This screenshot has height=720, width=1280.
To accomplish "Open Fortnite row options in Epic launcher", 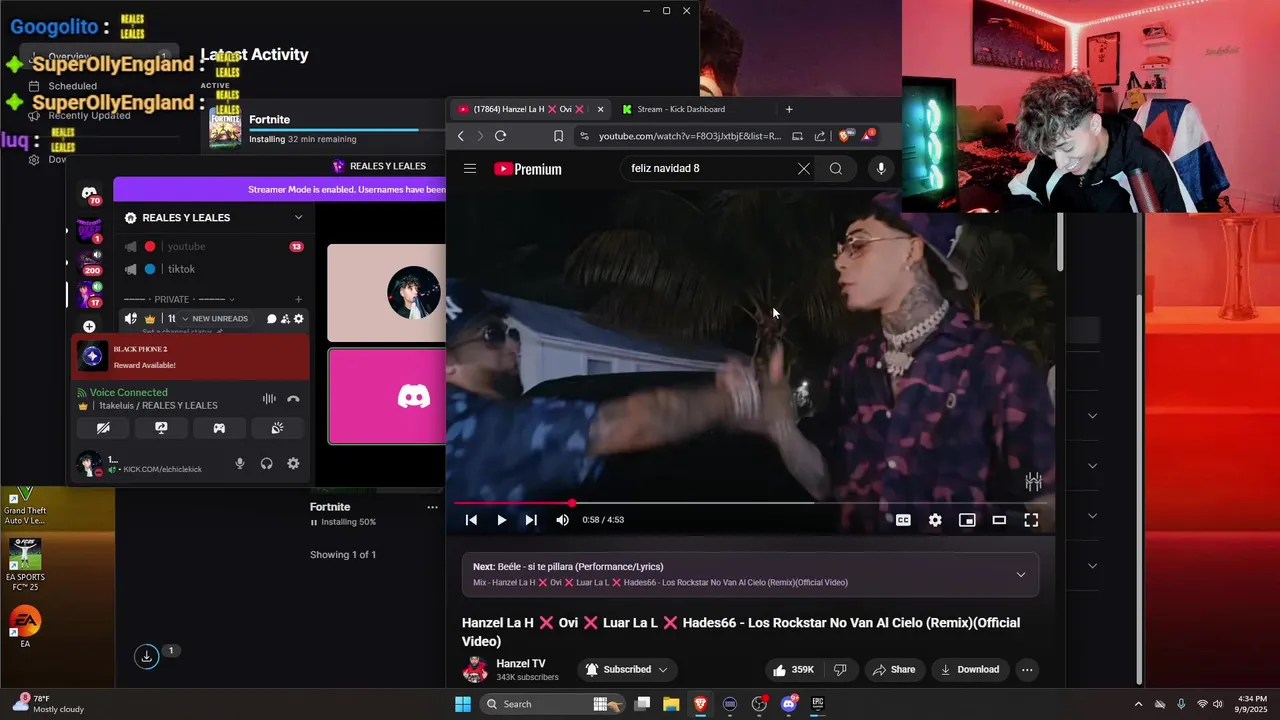I will click(x=432, y=507).
